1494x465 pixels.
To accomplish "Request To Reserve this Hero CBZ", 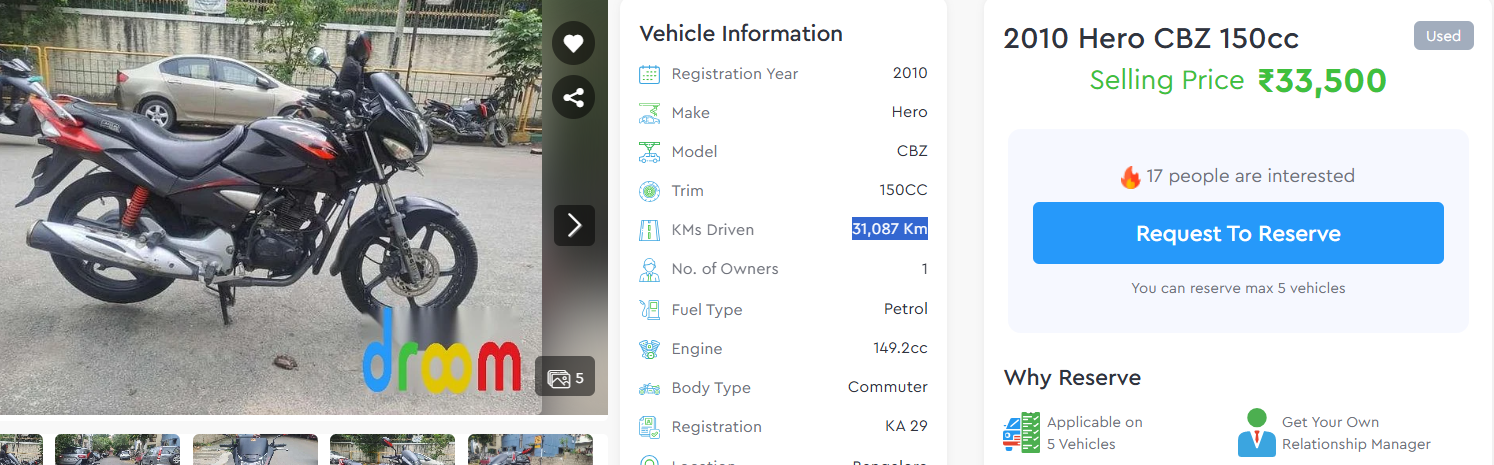I will 1238,233.
